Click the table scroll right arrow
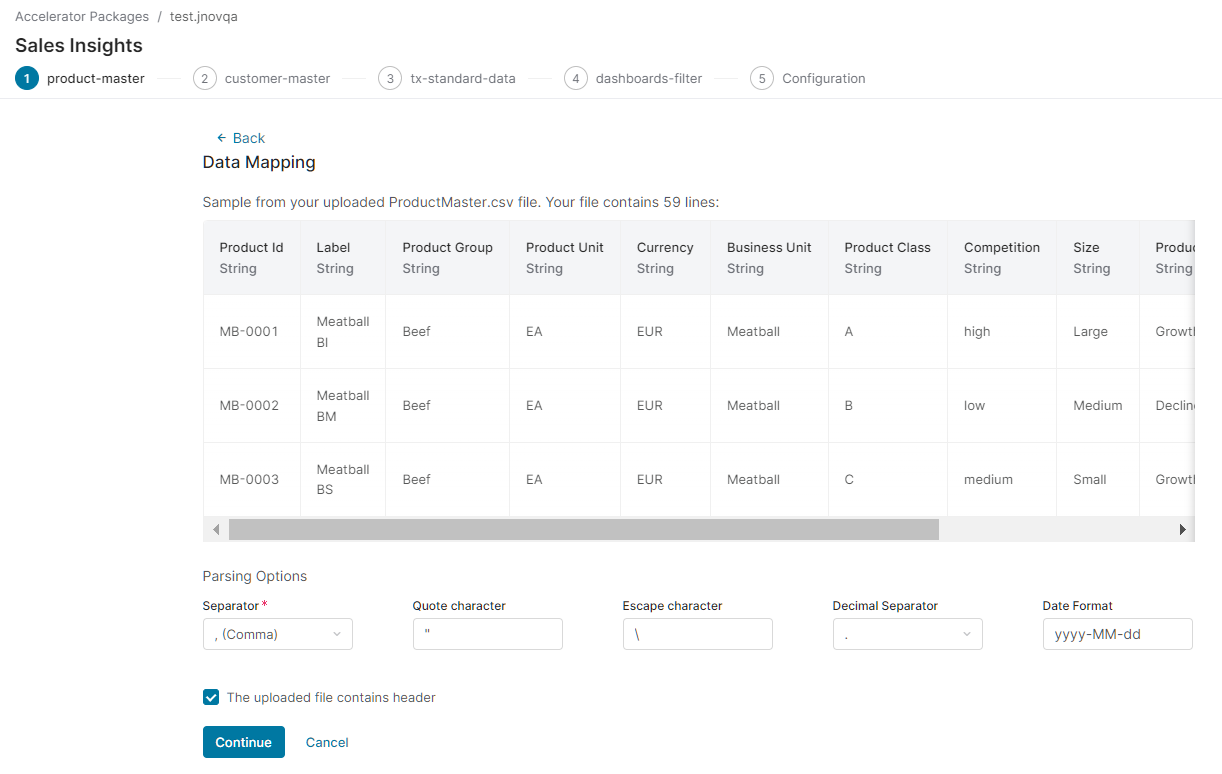 click(1182, 529)
